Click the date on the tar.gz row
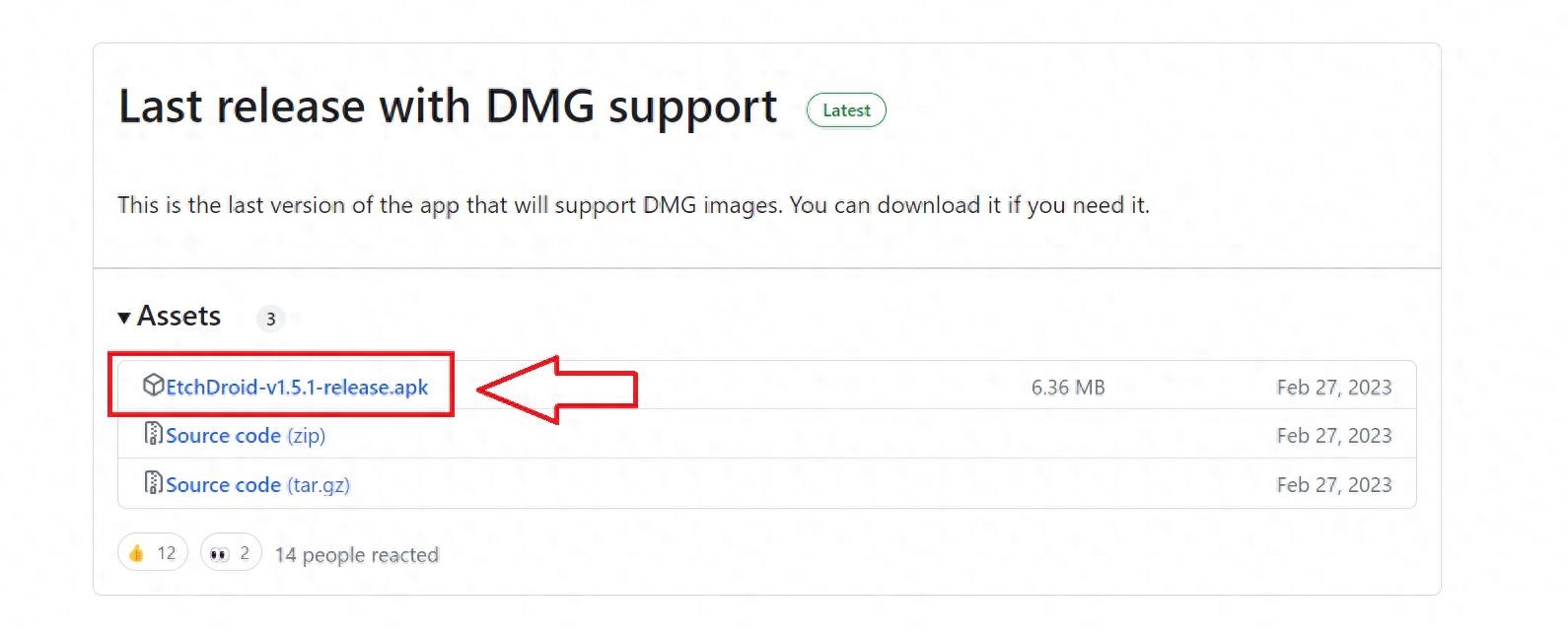The height and width of the screenshot is (641, 1568). [1334, 485]
